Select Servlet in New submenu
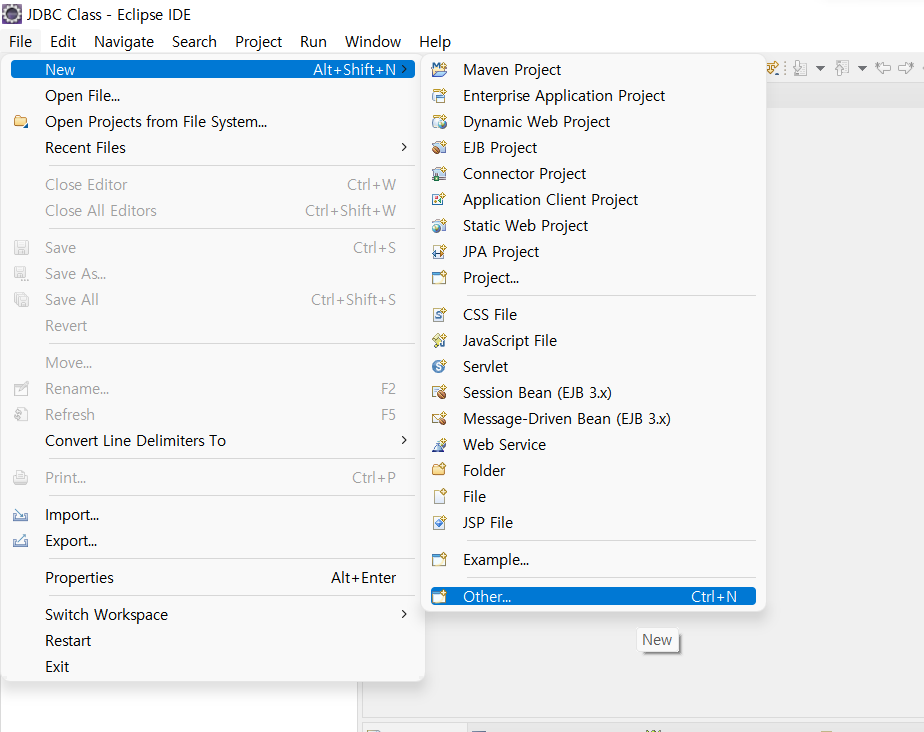 pyautogui.click(x=593, y=367)
